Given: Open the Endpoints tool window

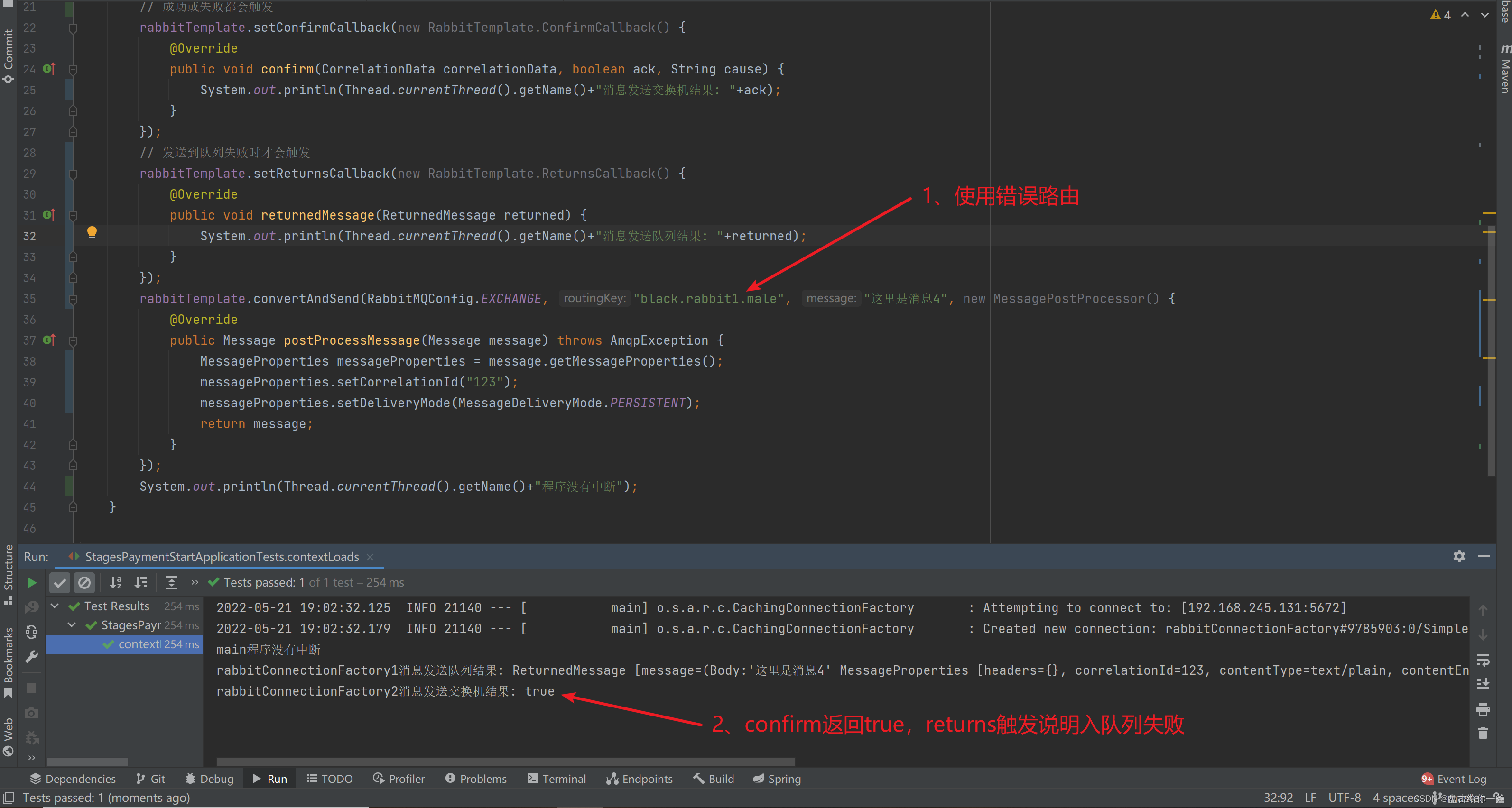Looking at the screenshot, I should [639, 779].
